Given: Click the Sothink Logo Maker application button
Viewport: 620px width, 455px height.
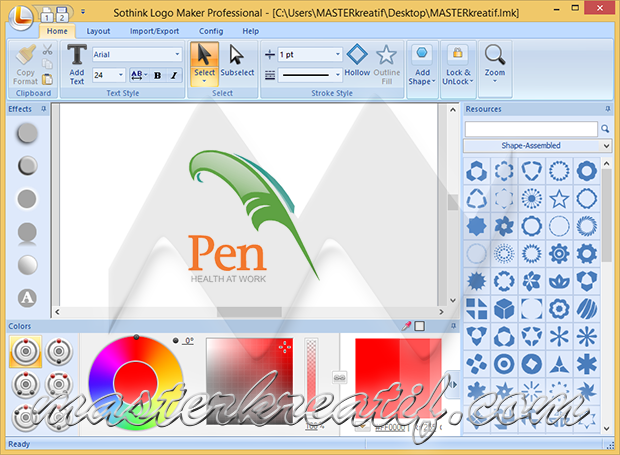Looking at the screenshot, I should (21, 17).
